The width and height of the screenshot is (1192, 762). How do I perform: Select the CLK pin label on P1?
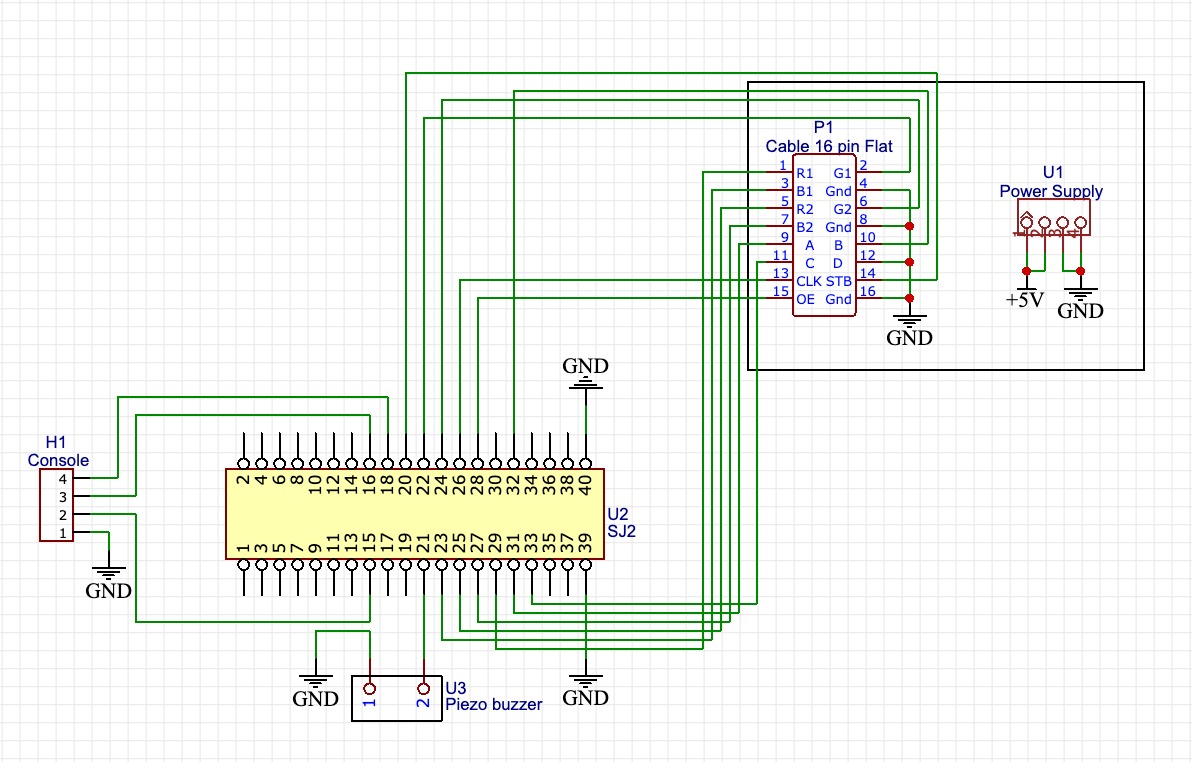(x=809, y=281)
